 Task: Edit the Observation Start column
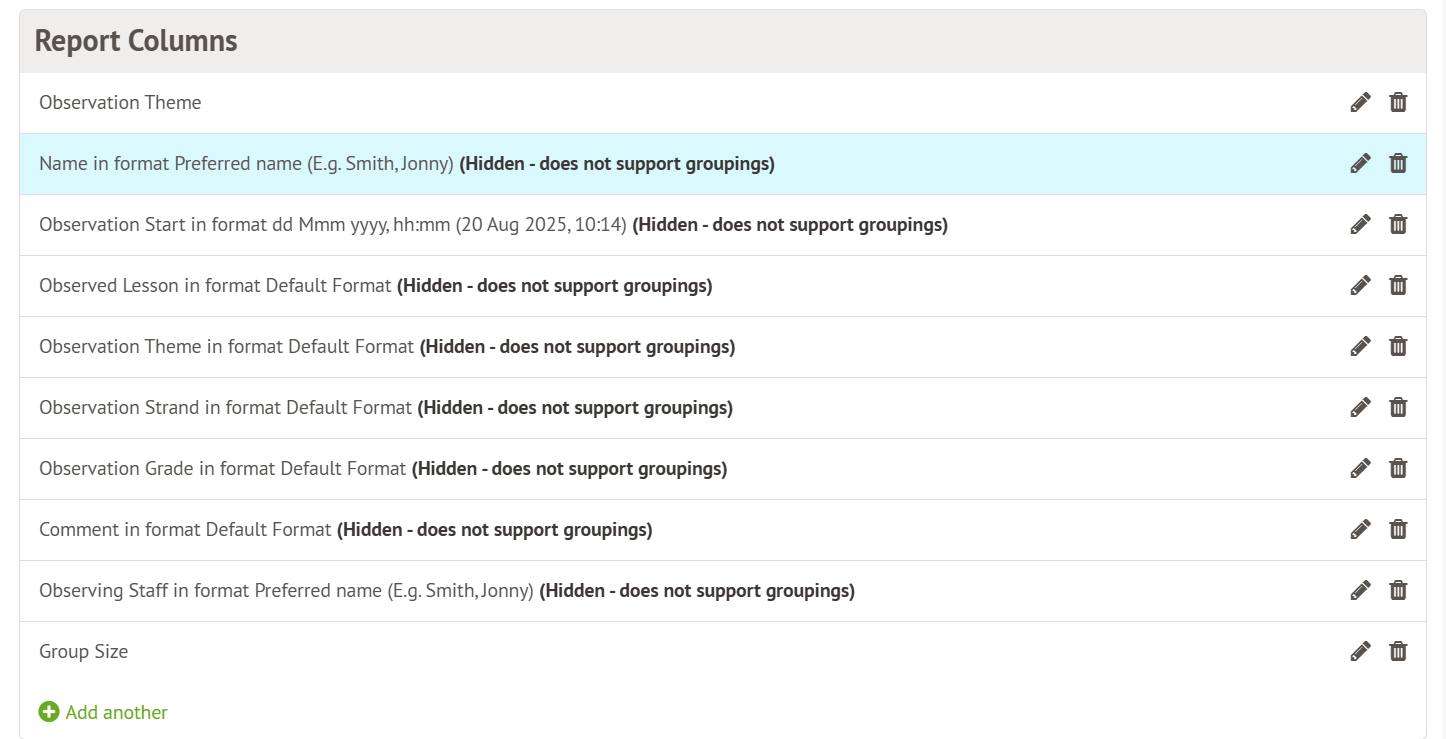tap(1360, 224)
